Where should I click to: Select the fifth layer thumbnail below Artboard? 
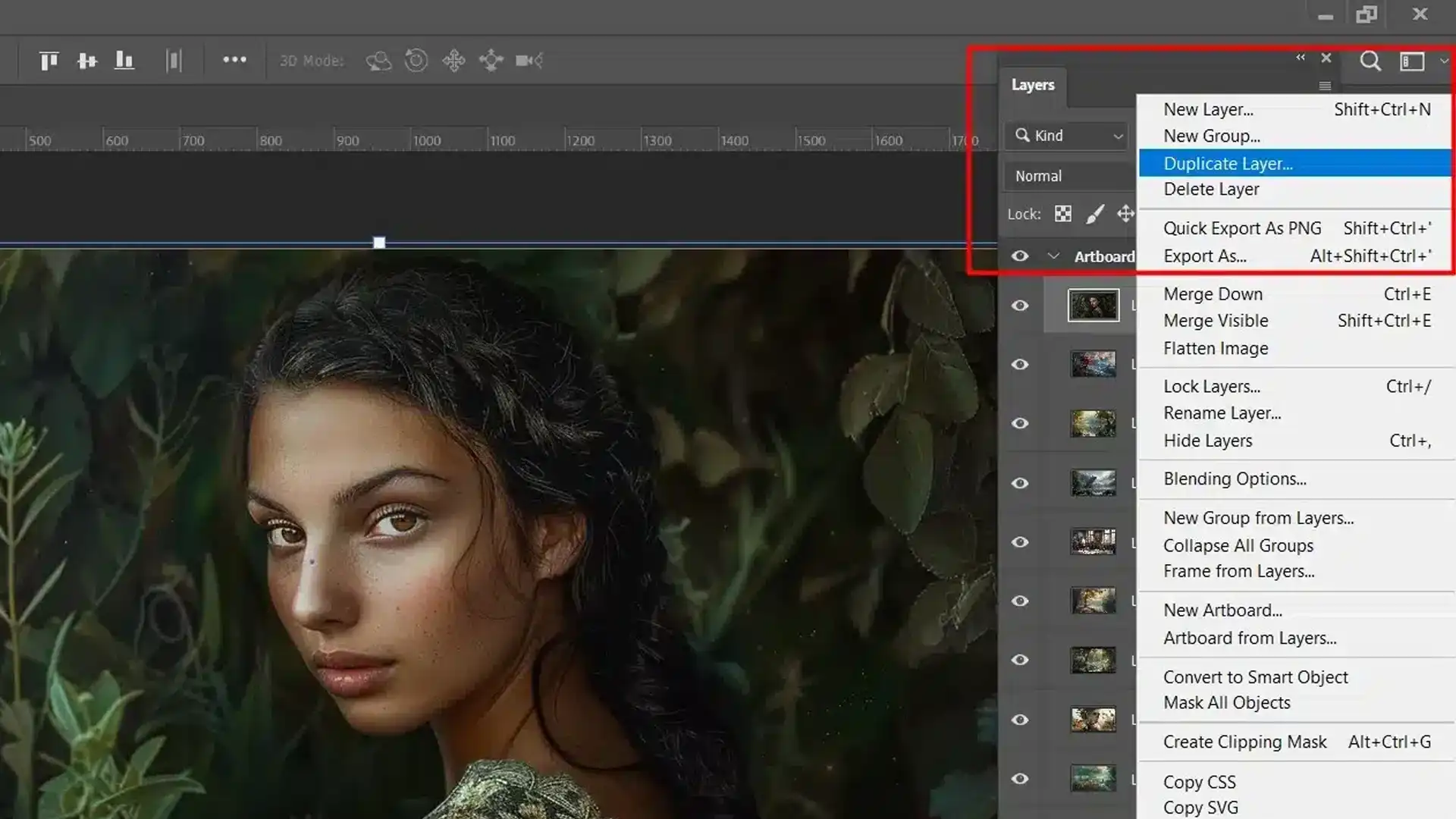click(x=1094, y=541)
